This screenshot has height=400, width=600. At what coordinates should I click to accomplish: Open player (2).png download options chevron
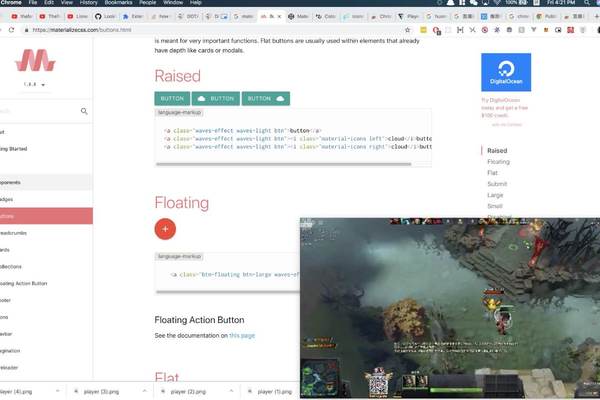(232, 391)
